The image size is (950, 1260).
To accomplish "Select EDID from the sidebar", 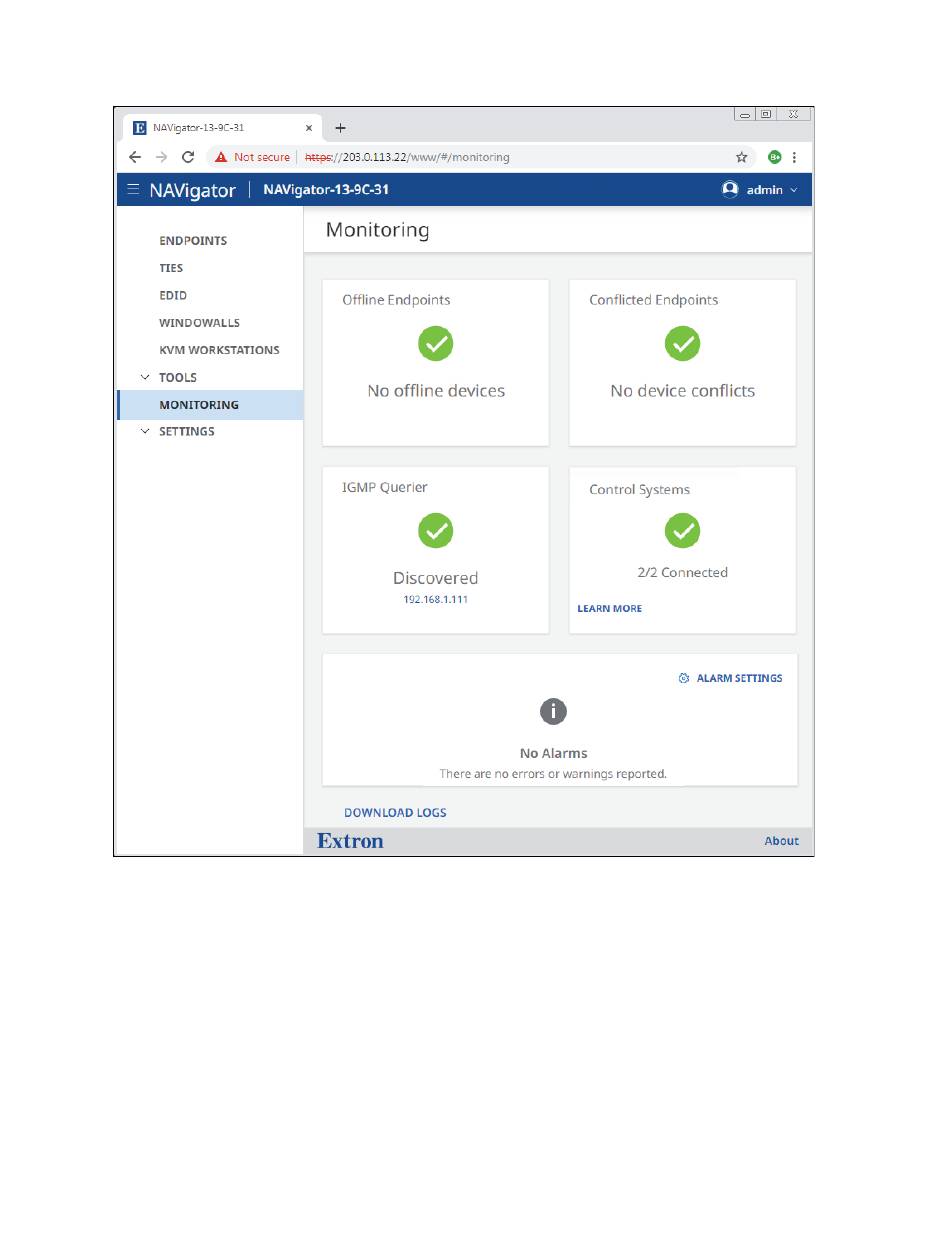I will pyautogui.click(x=173, y=296).
